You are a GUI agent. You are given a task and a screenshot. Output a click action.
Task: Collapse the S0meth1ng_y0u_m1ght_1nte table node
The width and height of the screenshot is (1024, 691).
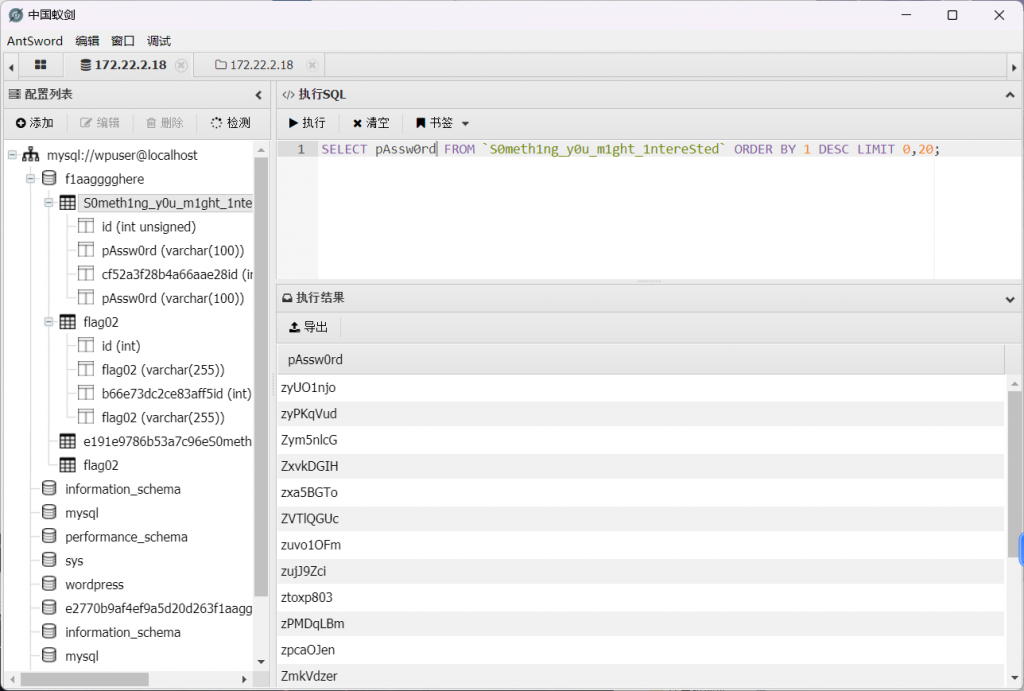48,202
